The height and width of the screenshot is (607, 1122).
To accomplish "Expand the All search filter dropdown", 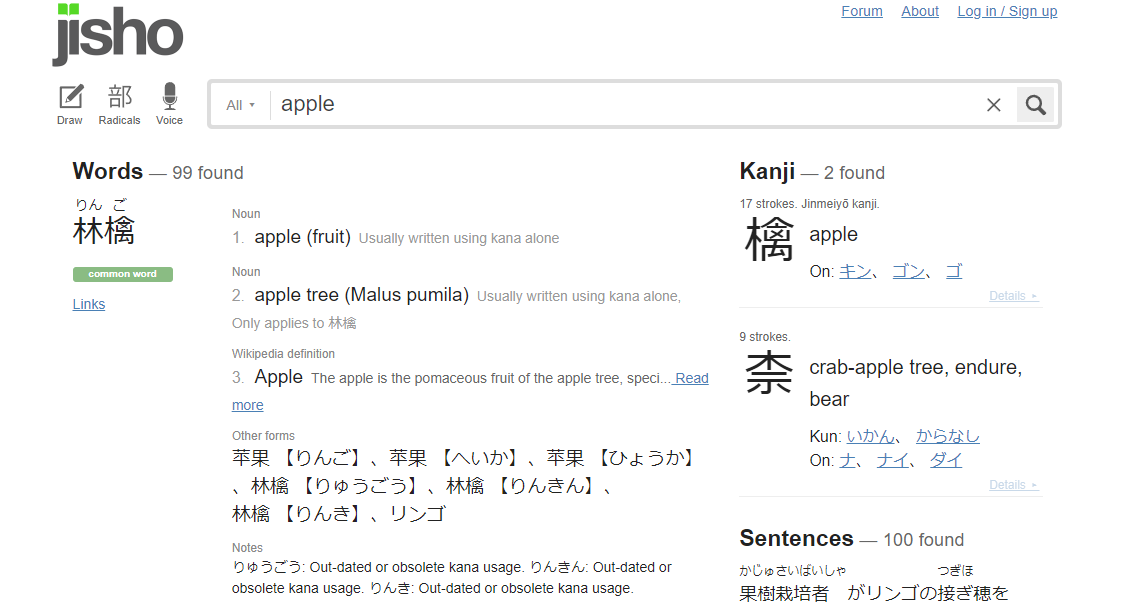I will click(x=240, y=105).
